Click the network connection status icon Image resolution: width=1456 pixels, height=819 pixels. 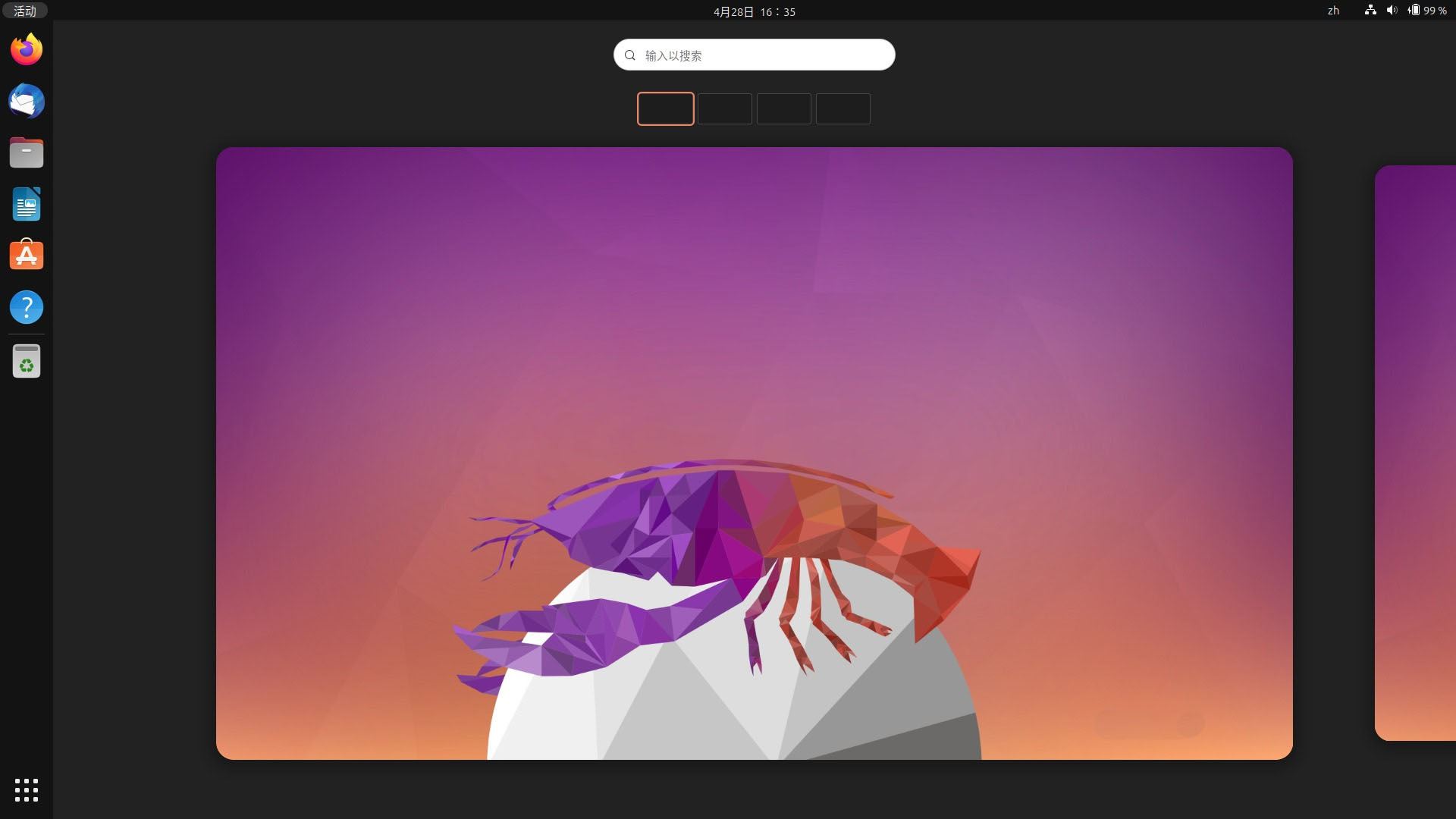[1368, 11]
